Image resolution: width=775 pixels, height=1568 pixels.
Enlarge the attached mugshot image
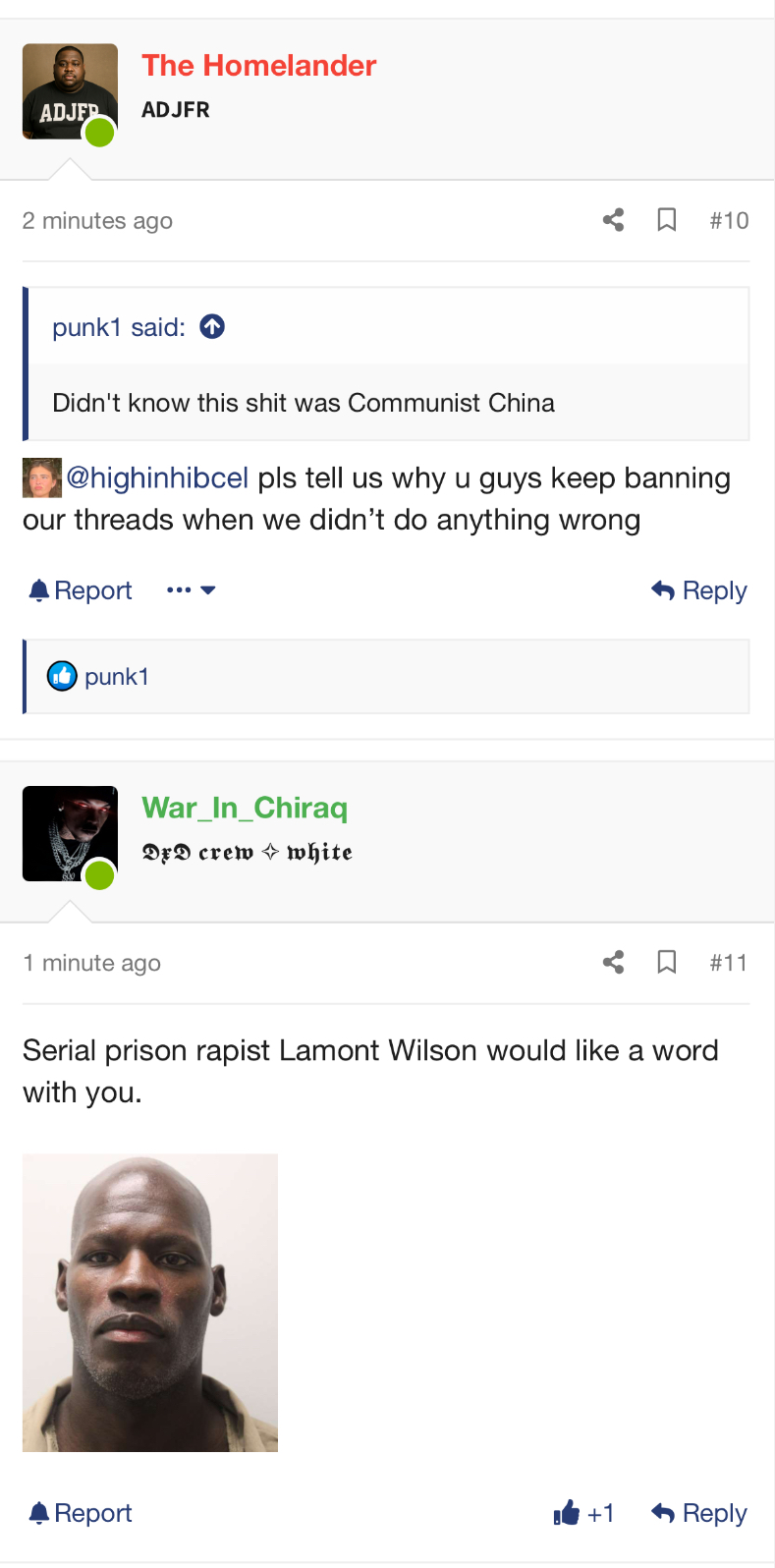point(150,1303)
